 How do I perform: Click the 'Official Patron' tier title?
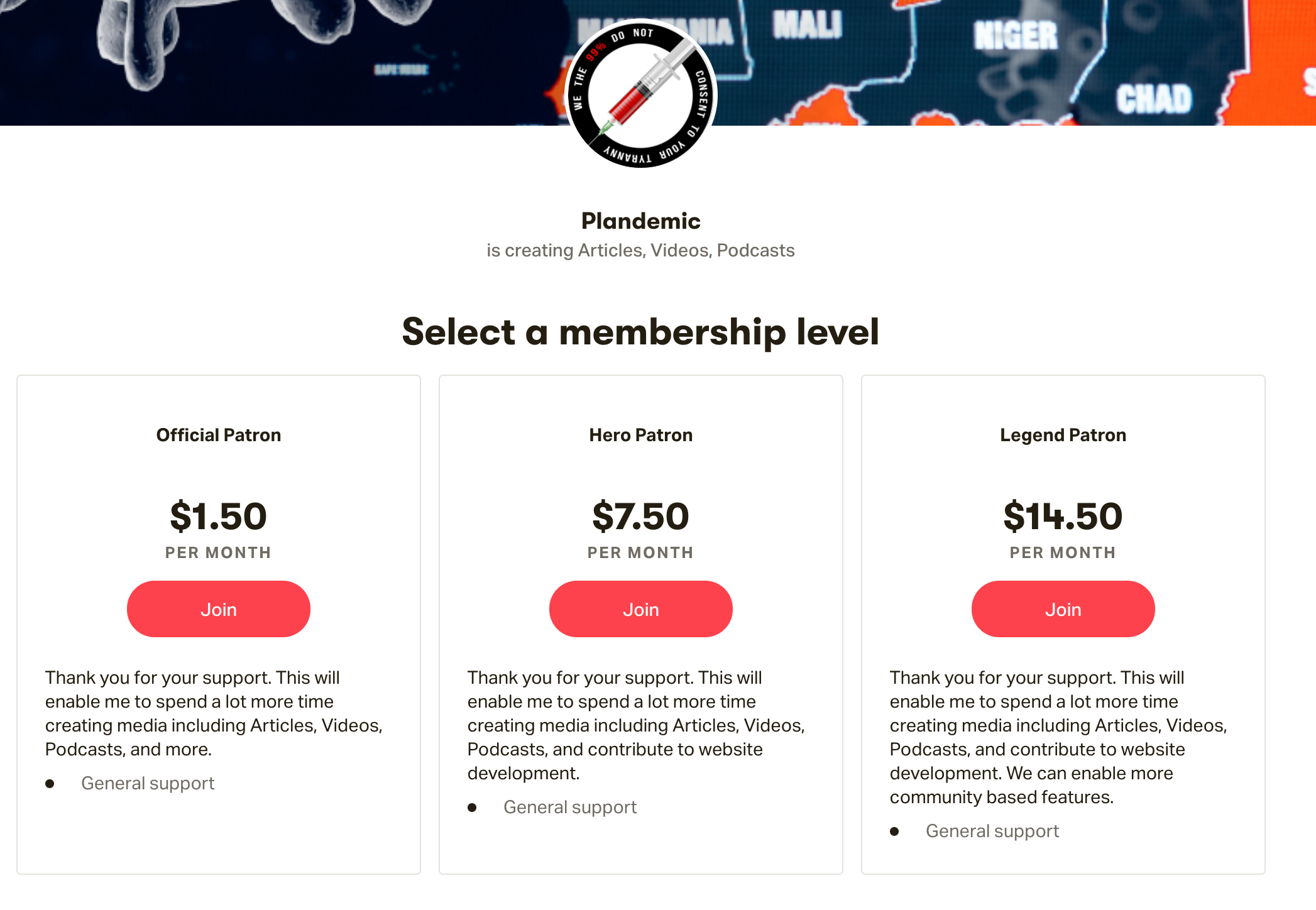(x=218, y=434)
